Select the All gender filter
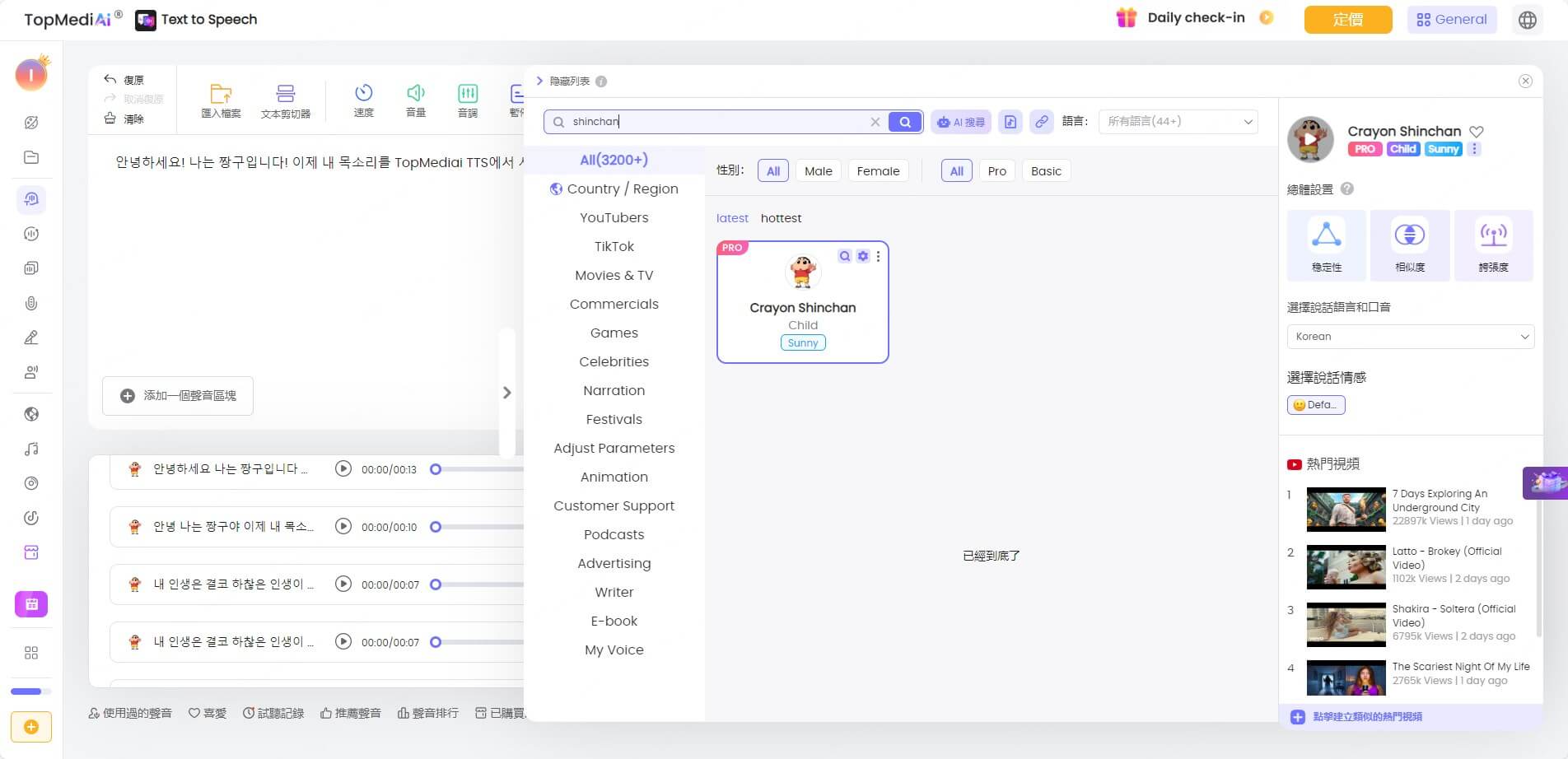 point(772,171)
